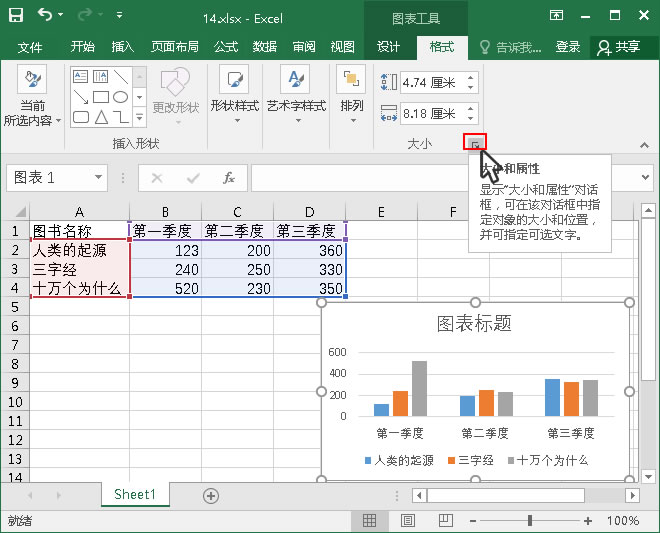
Task: Select the oval shape
Action: (120, 97)
